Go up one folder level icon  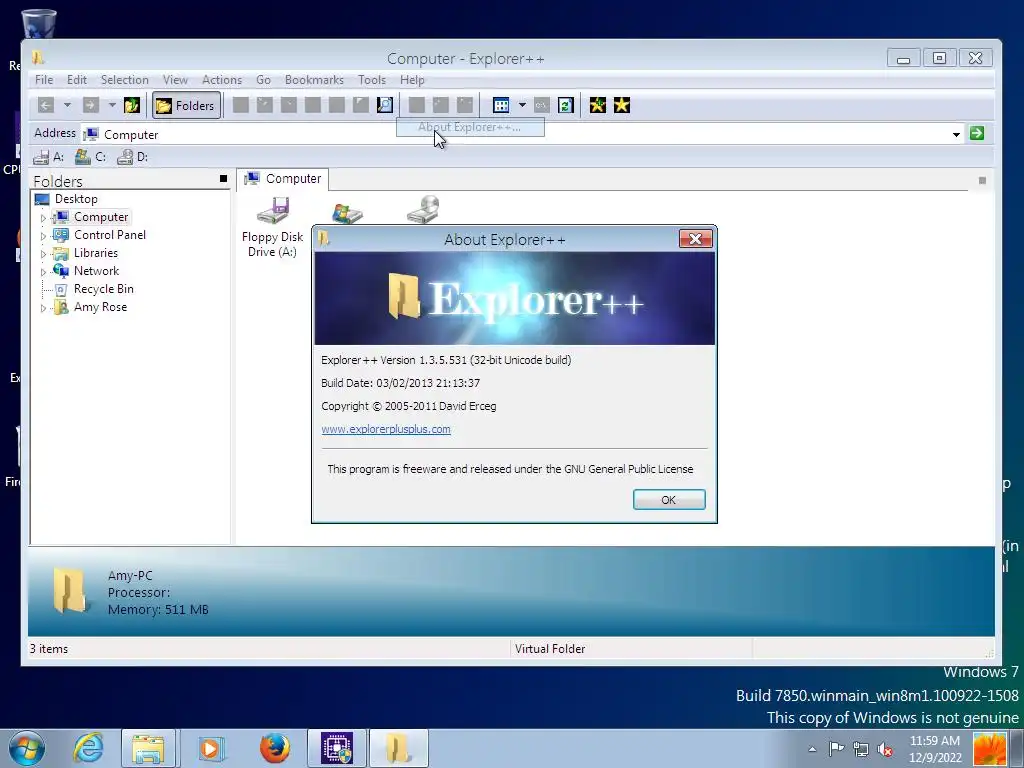tap(132, 105)
